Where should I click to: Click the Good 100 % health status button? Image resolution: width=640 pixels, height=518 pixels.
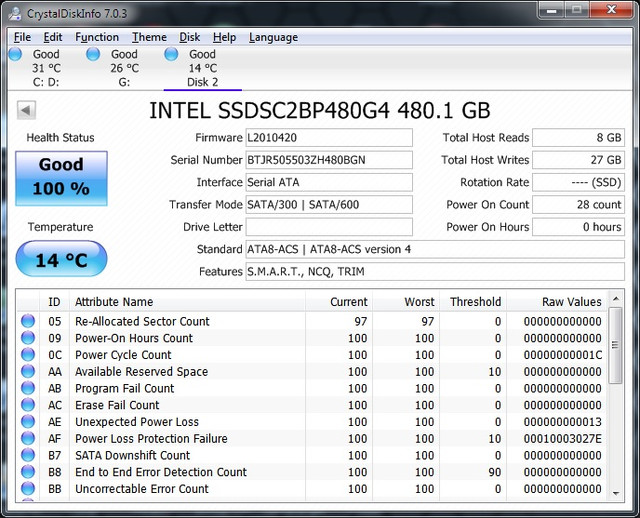coord(62,178)
